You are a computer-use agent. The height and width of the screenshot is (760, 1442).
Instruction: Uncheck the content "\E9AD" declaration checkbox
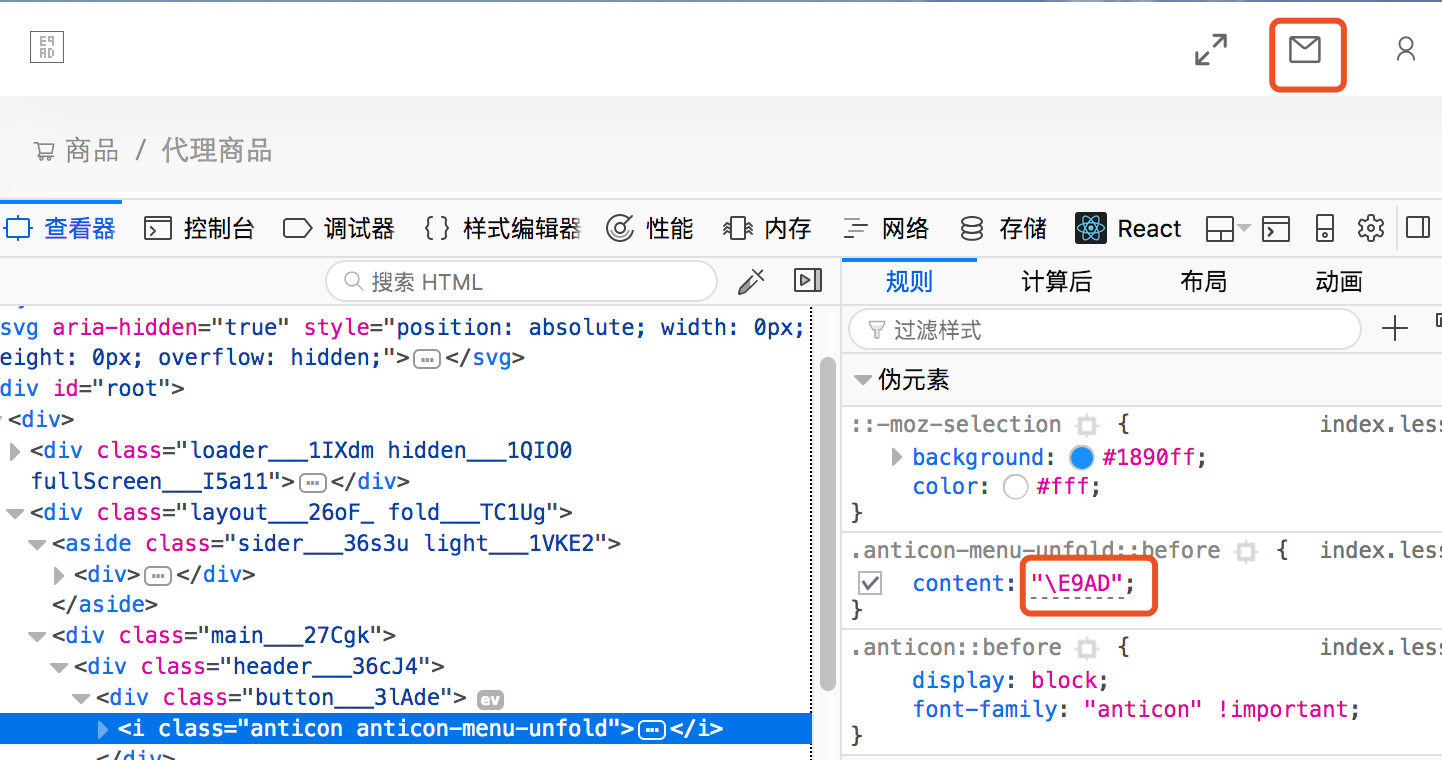871,583
